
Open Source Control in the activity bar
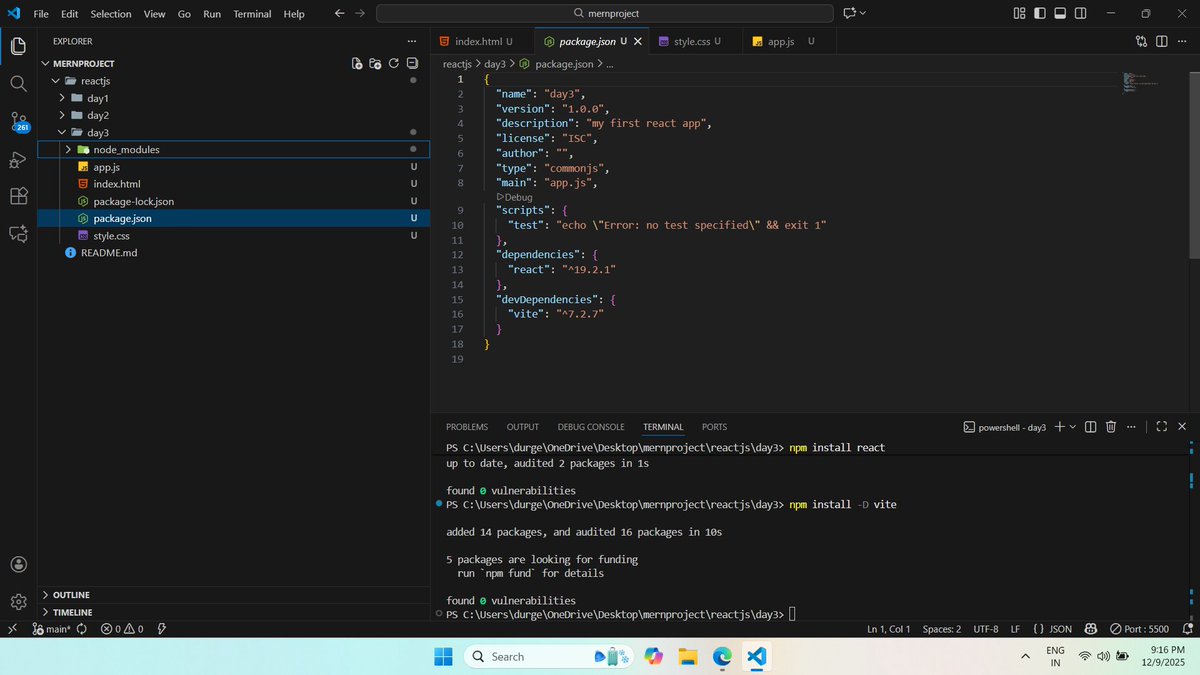(18, 122)
